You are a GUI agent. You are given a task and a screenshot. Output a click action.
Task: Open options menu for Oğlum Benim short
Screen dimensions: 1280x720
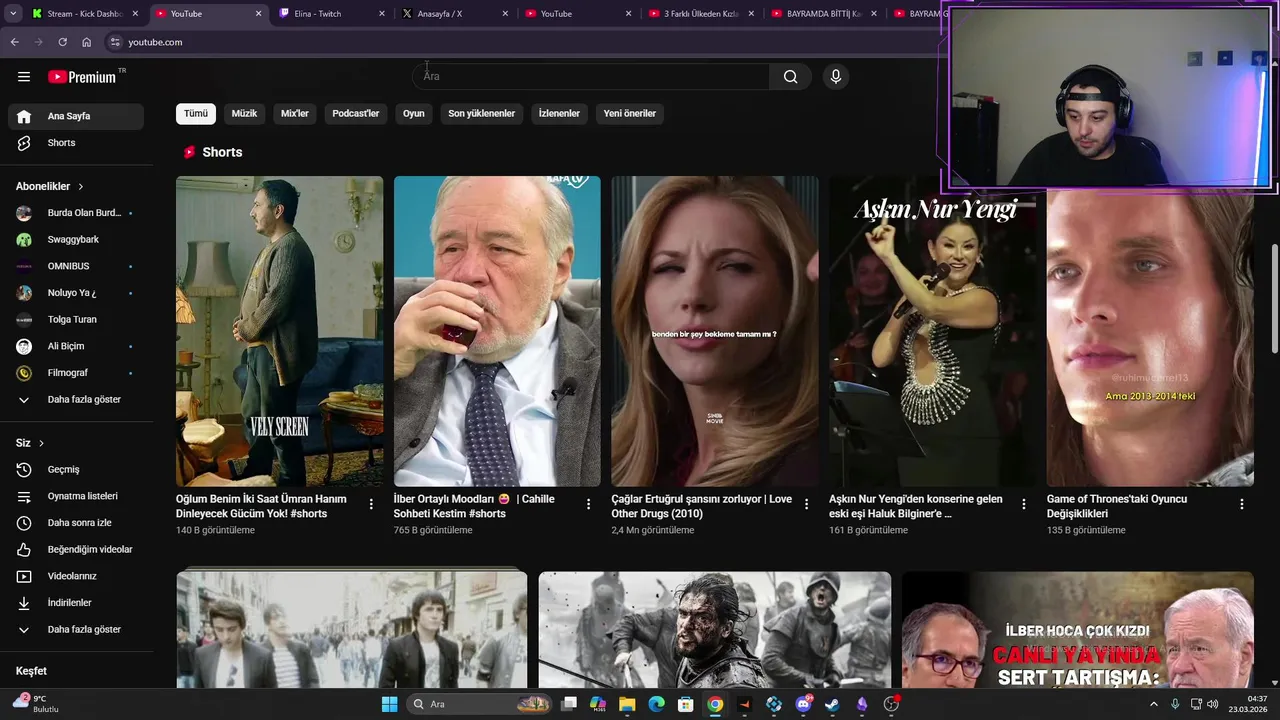pyautogui.click(x=371, y=505)
